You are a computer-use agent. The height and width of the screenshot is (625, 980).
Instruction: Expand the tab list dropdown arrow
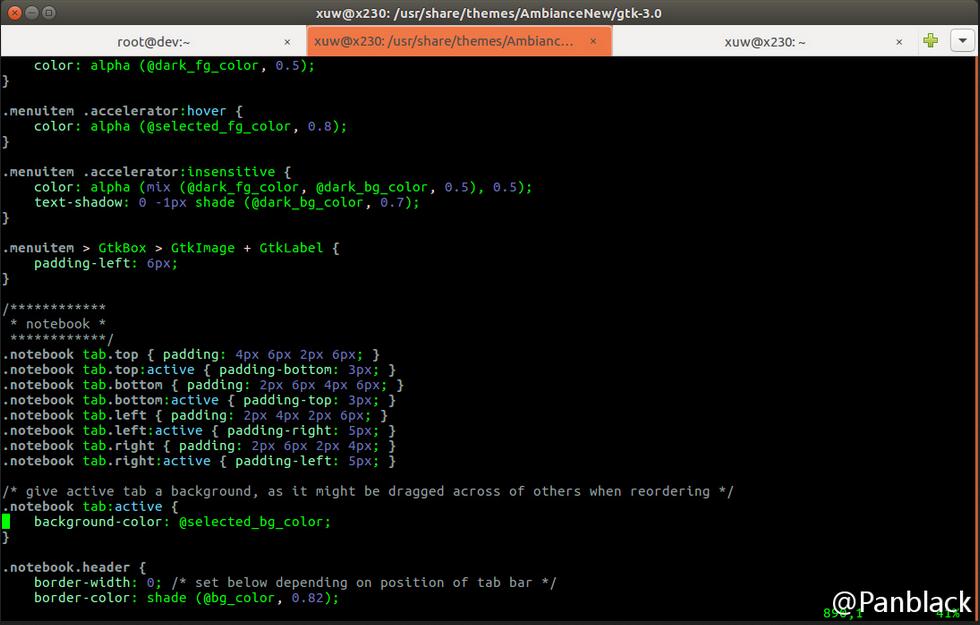tap(962, 41)
